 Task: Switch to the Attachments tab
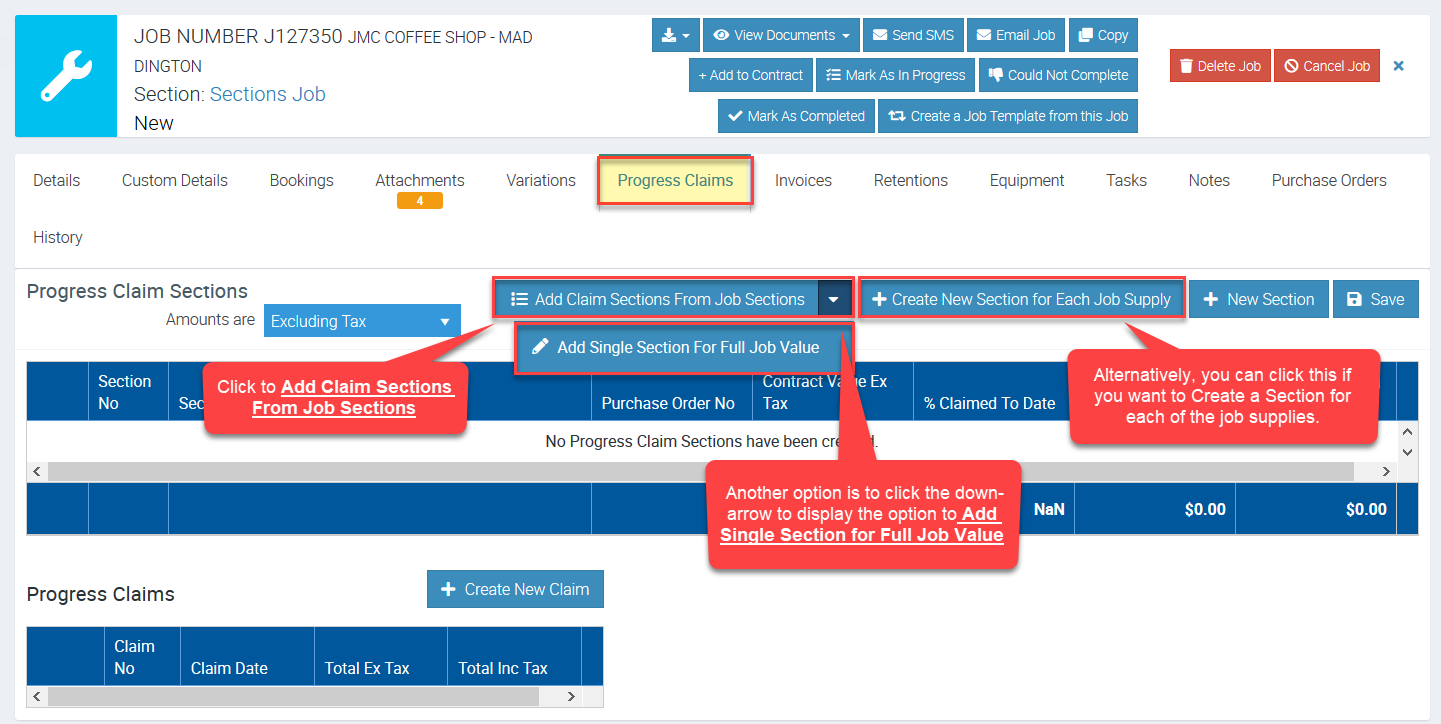(x=419, y=181)
